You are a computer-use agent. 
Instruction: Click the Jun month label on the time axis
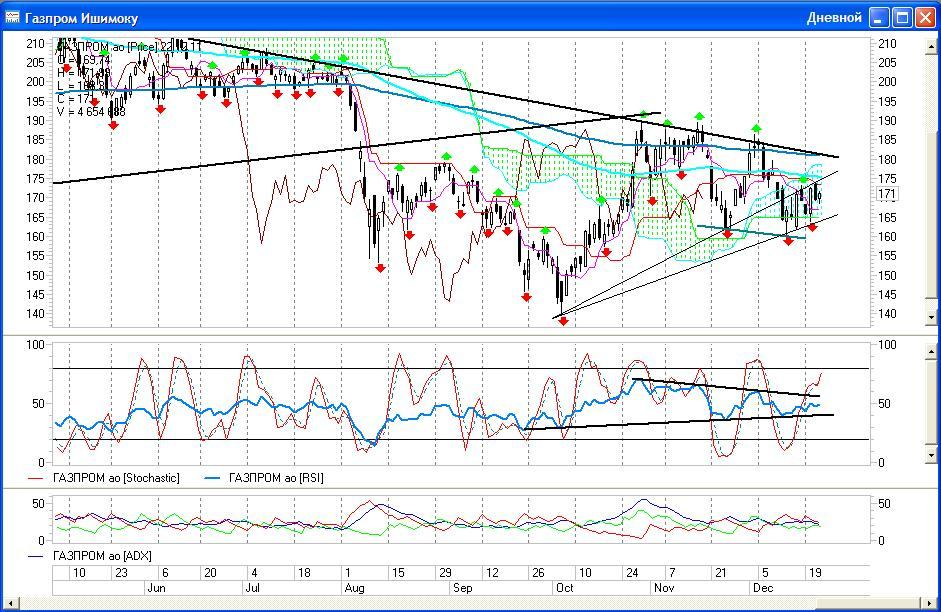(x=156, y=588)
